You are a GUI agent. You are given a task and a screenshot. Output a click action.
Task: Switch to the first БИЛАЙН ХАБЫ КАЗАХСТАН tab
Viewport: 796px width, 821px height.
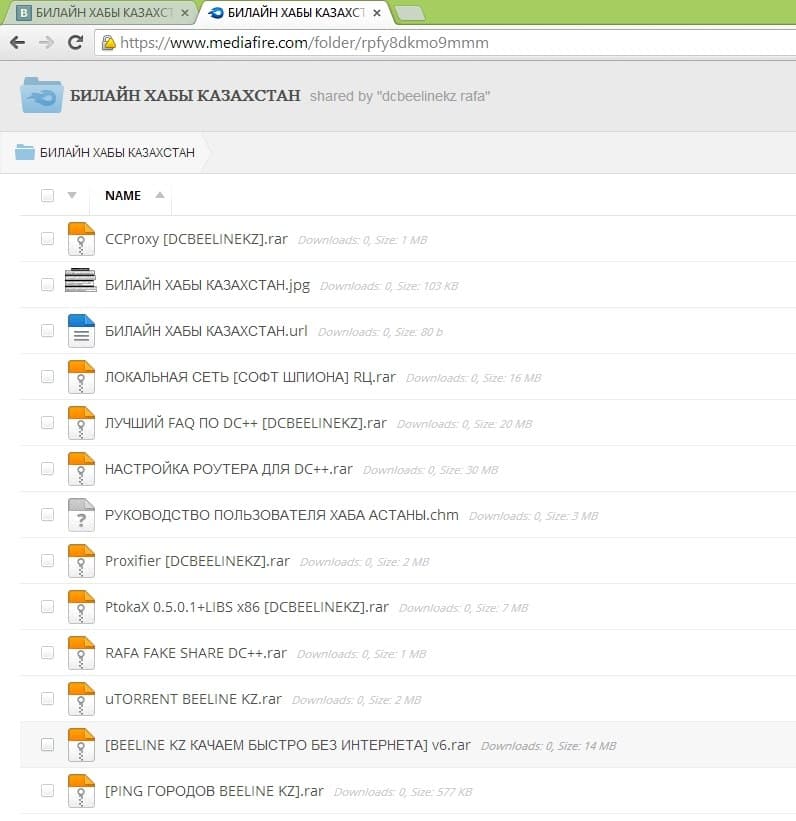(x=100, y=13)
